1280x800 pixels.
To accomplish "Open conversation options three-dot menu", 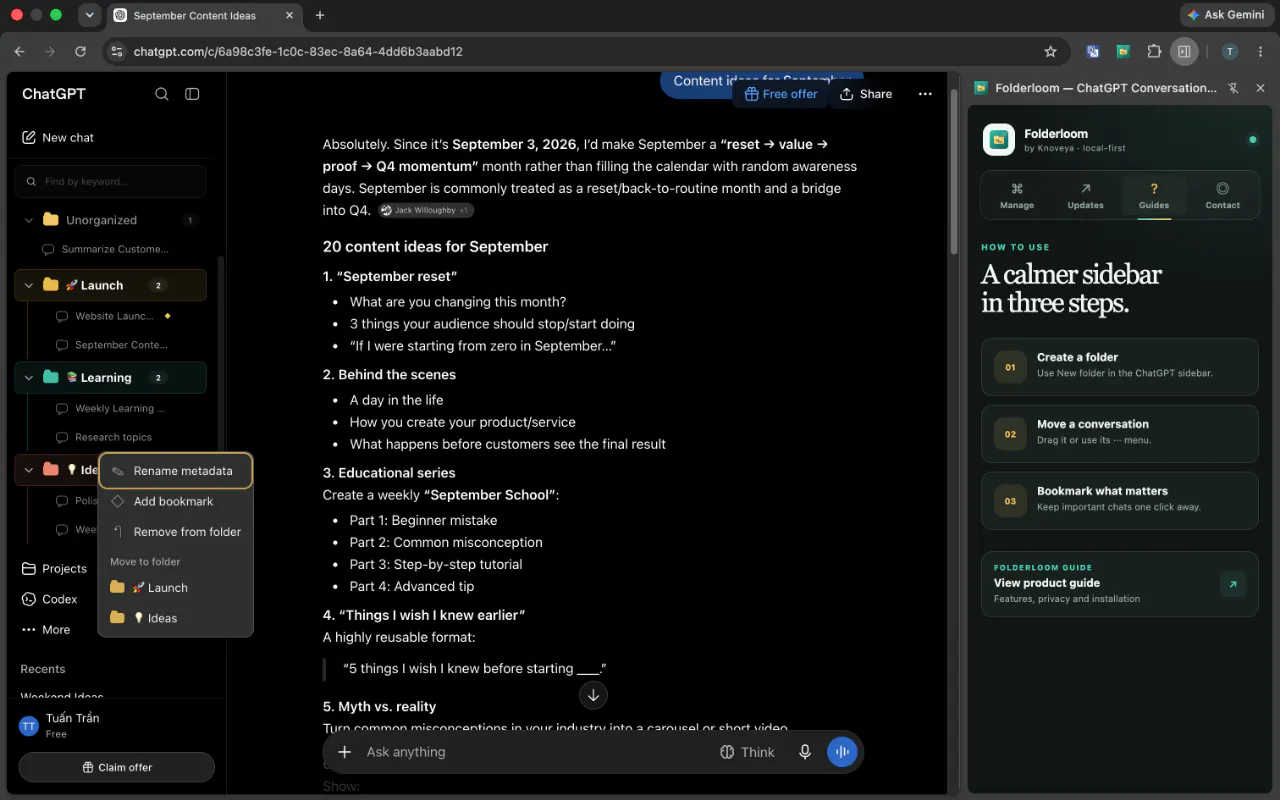I will coord(925,94).
